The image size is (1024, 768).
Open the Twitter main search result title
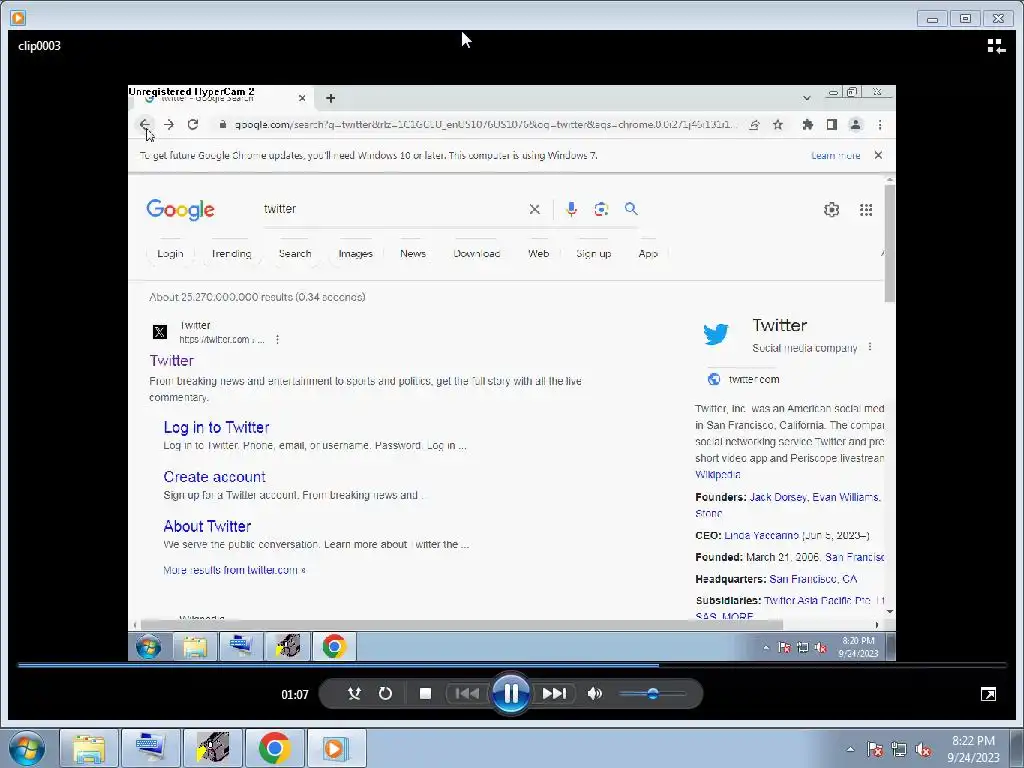click(172, 360)
